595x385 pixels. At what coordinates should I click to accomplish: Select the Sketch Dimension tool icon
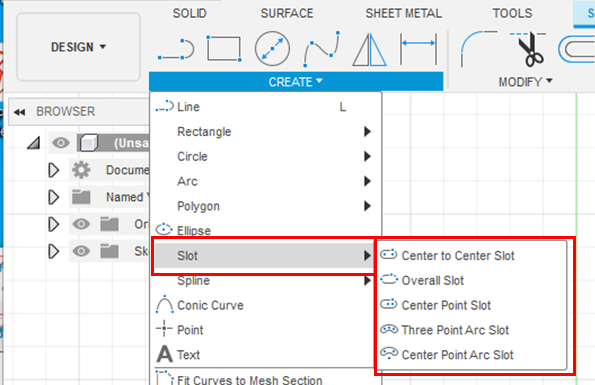[x=418, y=49]
